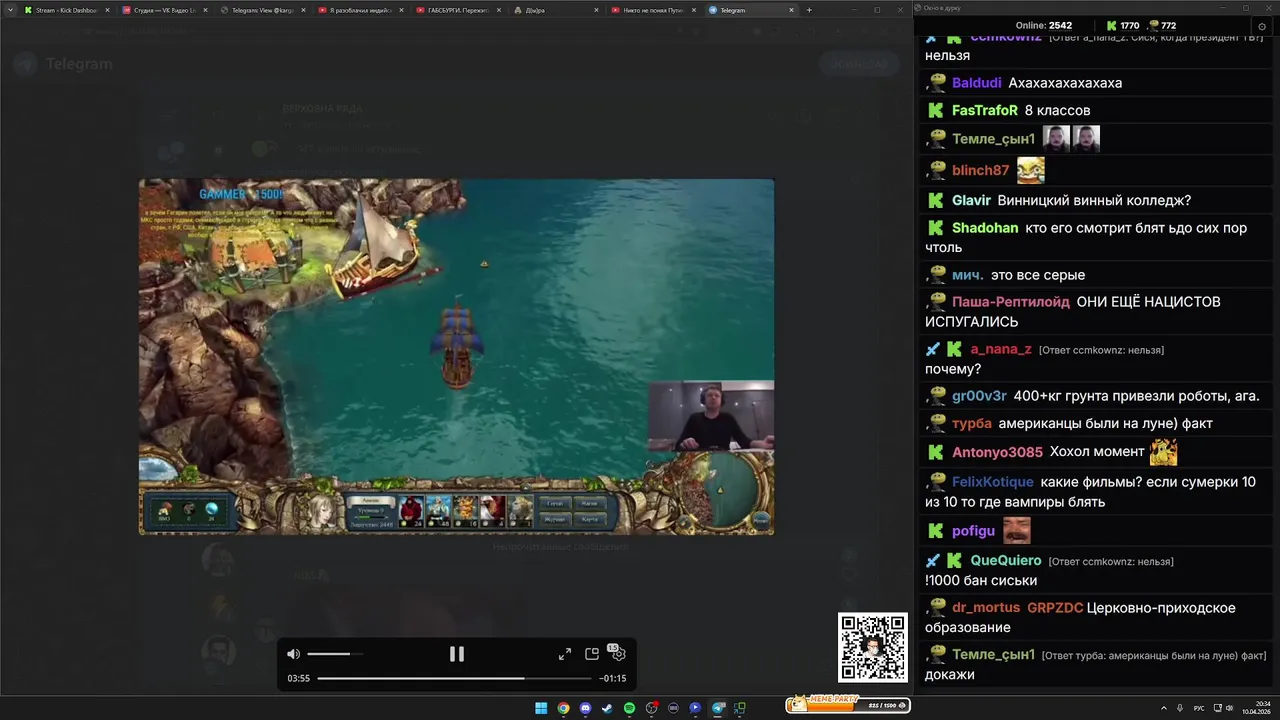1280x720 pixels.
Task: Click Baldudi username in chat
Action: pyautogui.click(x=976, y=83)
